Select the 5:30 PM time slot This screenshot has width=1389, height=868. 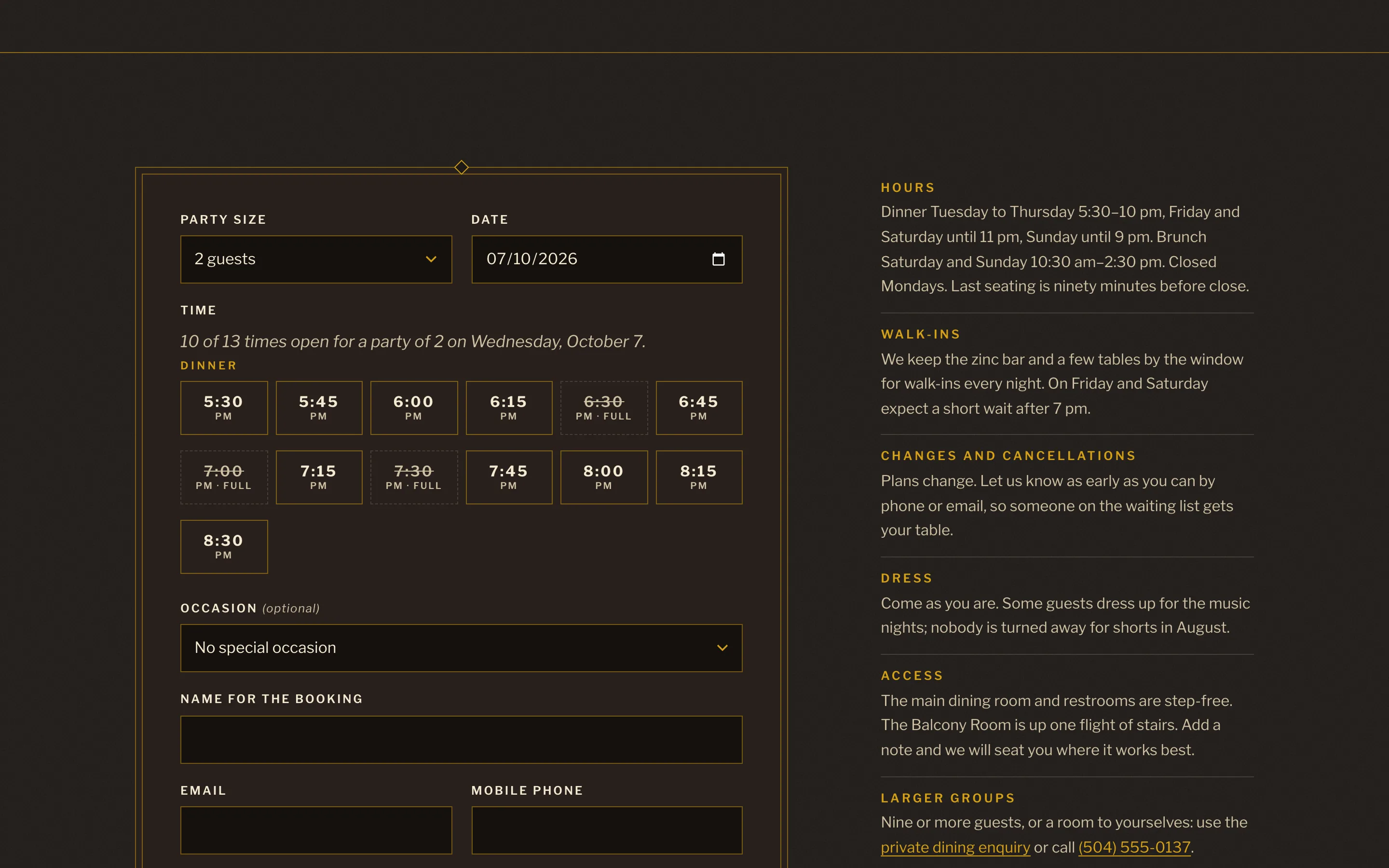[224, 407]
